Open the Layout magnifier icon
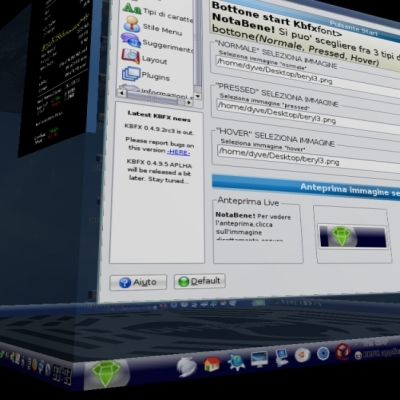 [x=130, y=56]
